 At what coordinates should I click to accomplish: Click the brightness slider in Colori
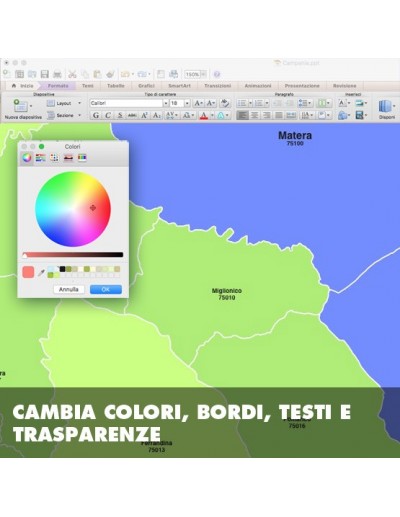73,255
